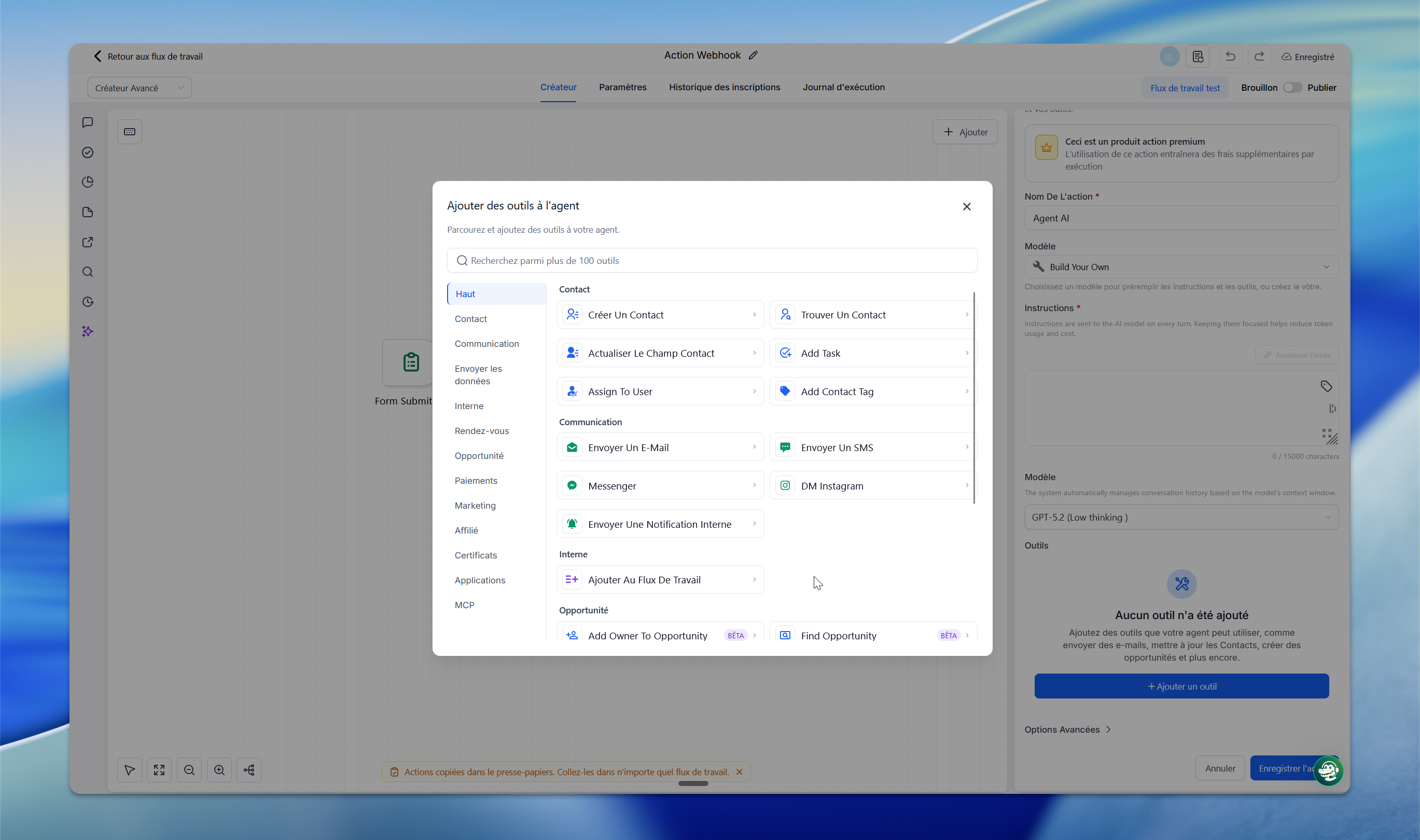This screenshot has width=1420, height=840.
Task: Switch to the Paramètres tab
Action: point(623,87)
